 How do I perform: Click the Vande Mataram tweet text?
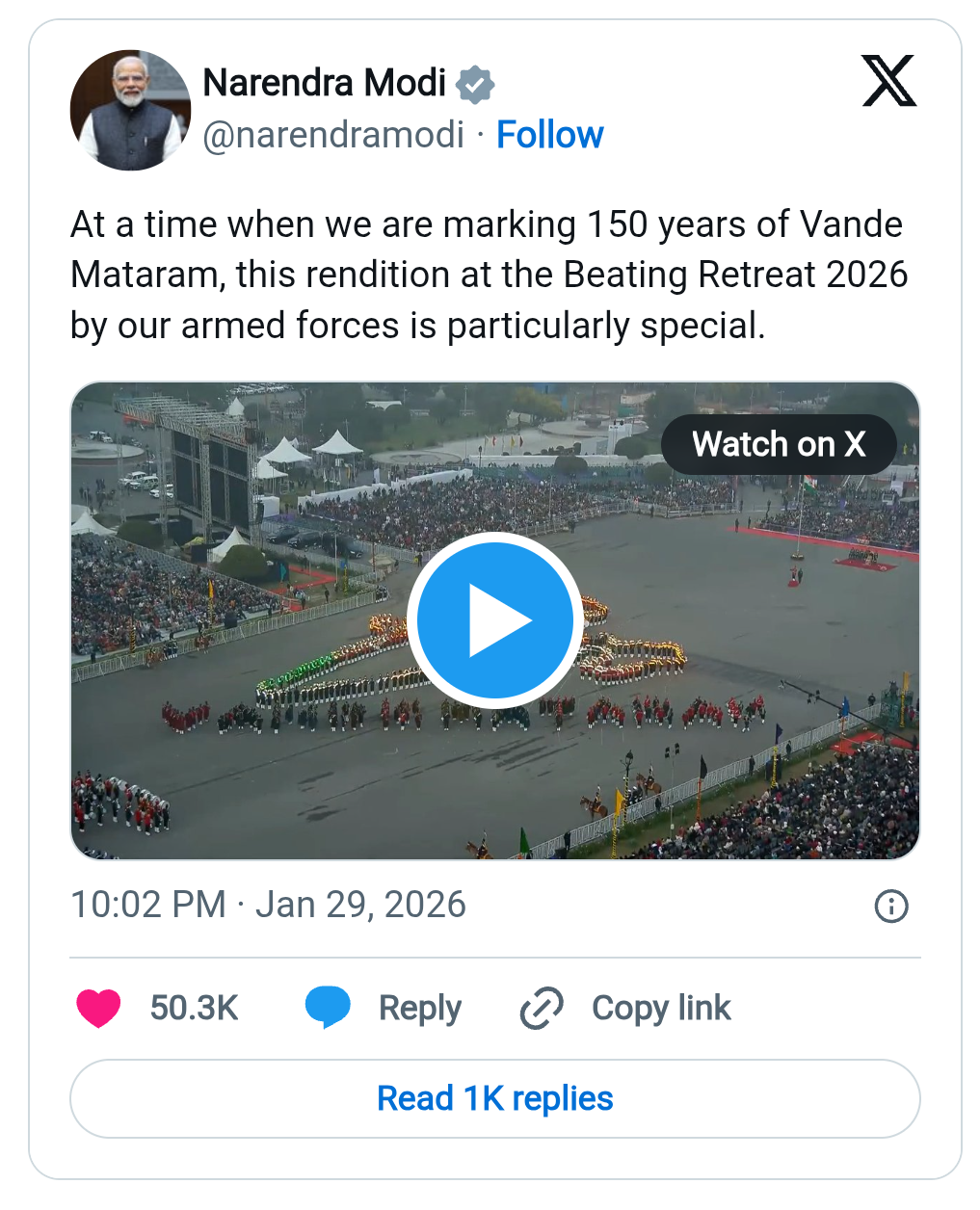click(489, 275)
